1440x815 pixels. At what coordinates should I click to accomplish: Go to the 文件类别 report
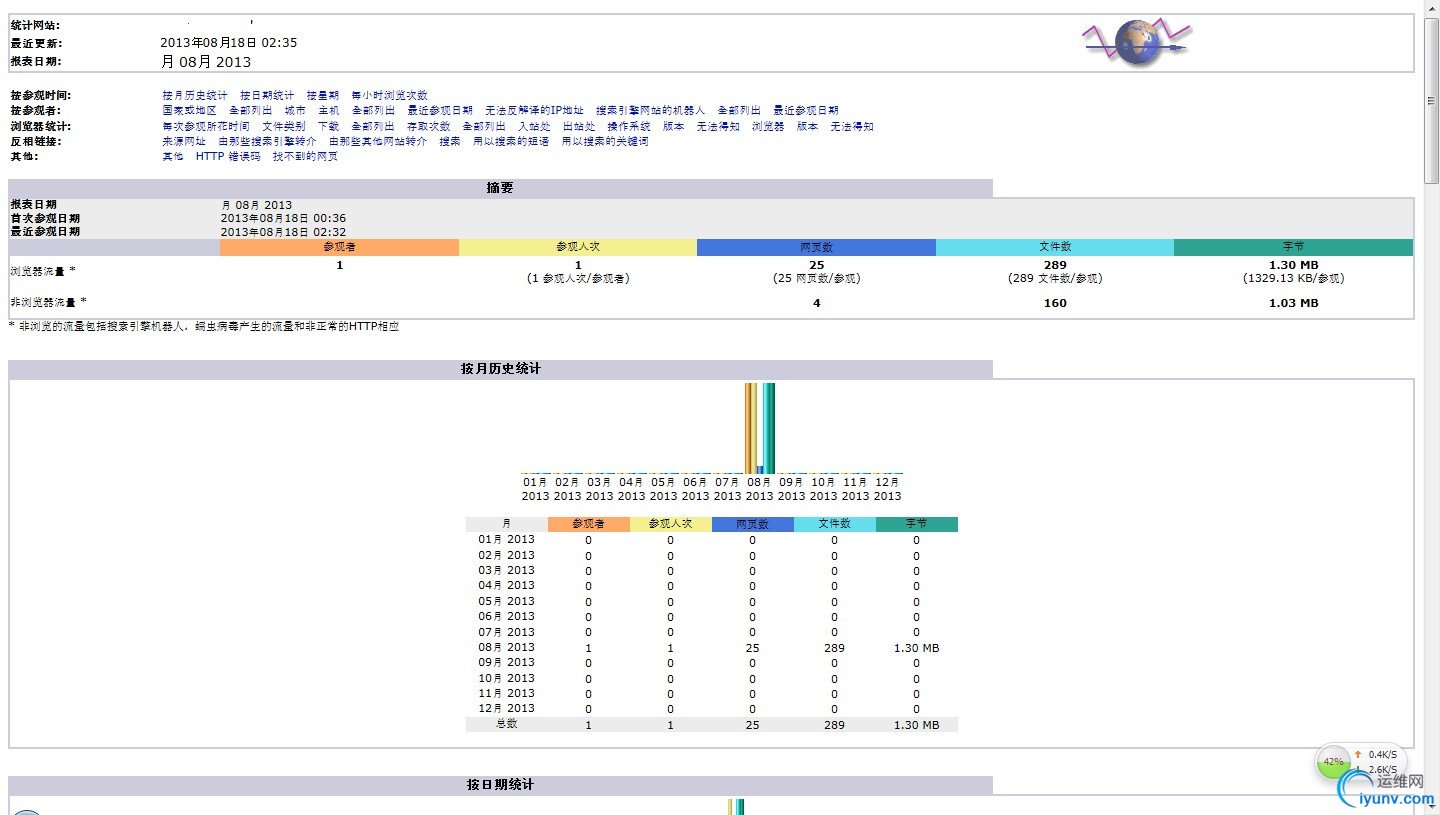[x=284, y=127]
